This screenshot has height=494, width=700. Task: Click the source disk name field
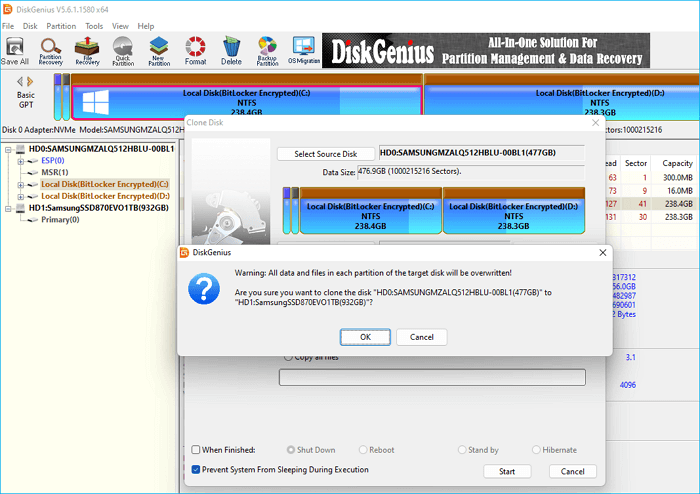click(481, 153)
